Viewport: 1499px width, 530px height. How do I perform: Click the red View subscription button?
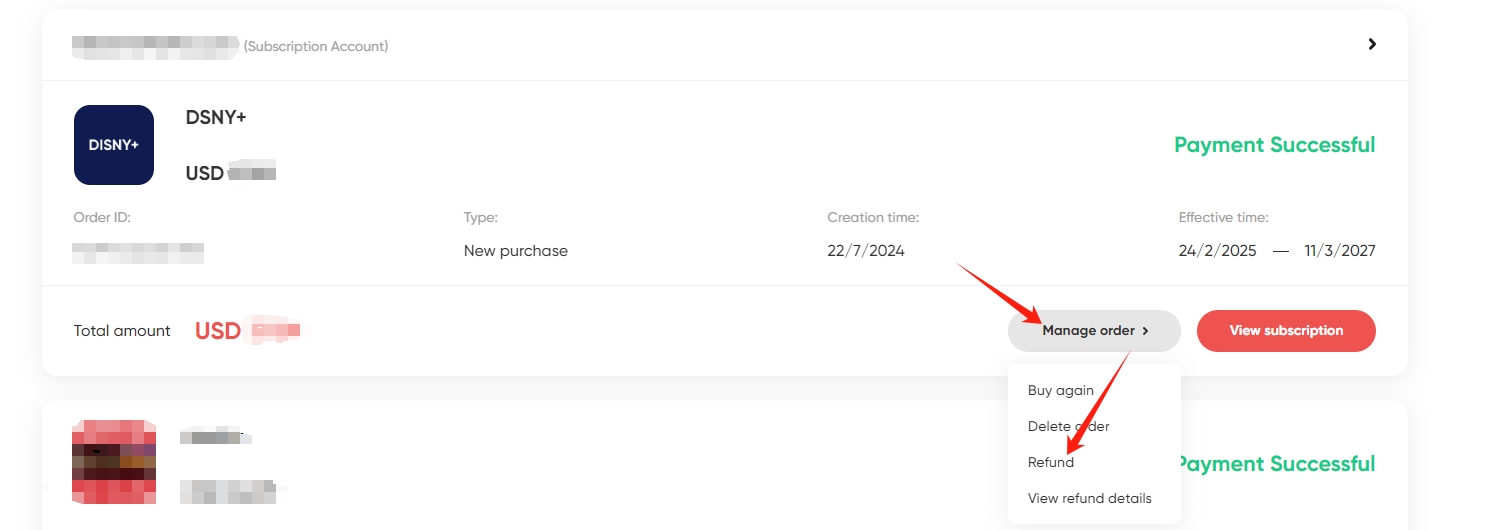(x=1286, y=331)
